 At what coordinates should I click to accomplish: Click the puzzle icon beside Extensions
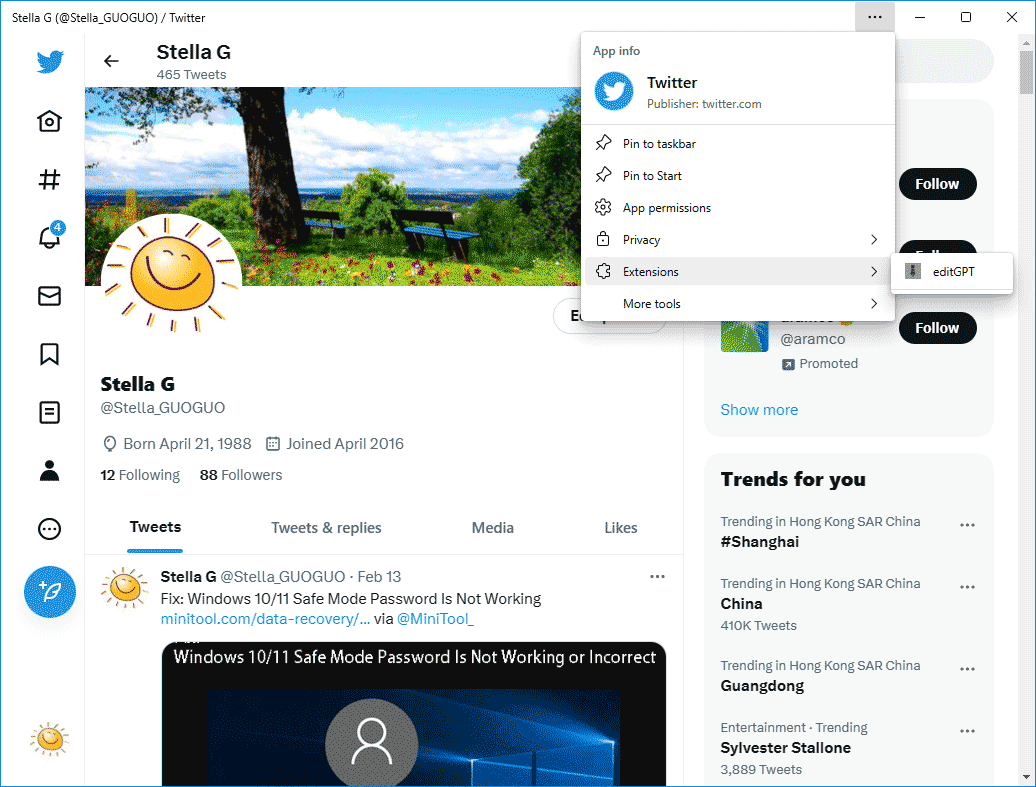tap(603, 271)
